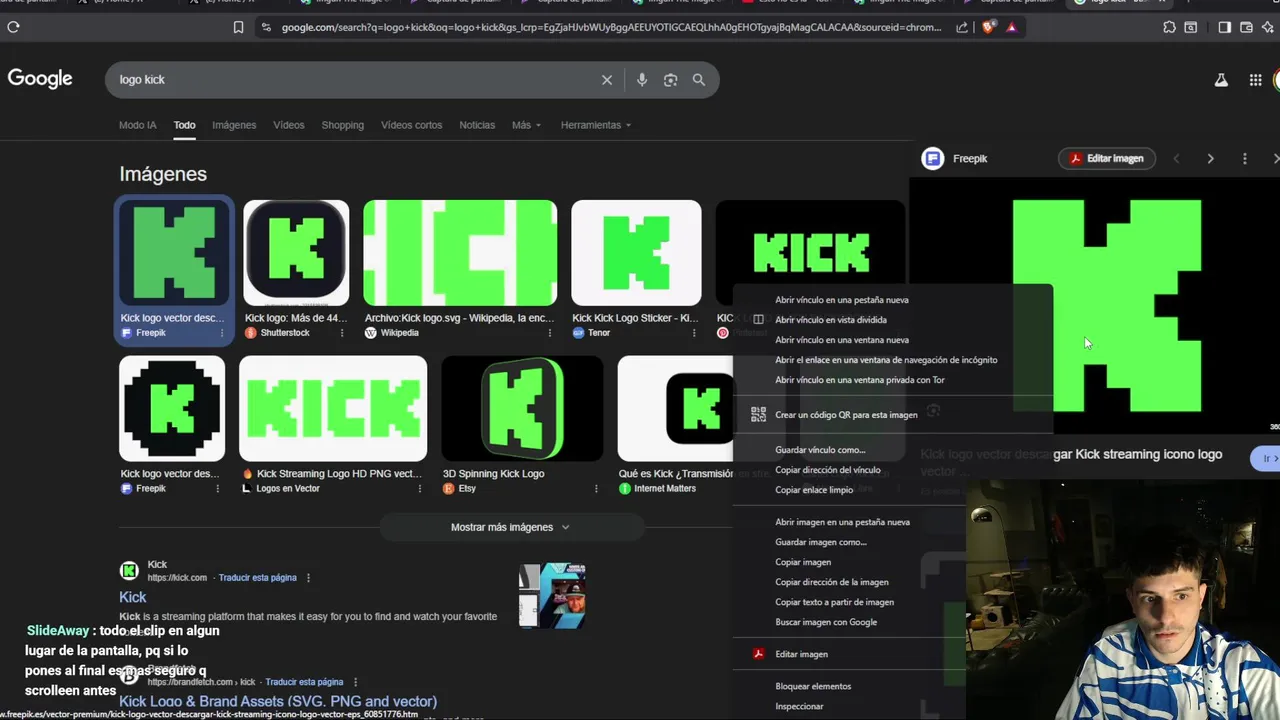Open three-dot menu of Wikipedia image result
The image size is (1280, 720).
coord(550,333)
